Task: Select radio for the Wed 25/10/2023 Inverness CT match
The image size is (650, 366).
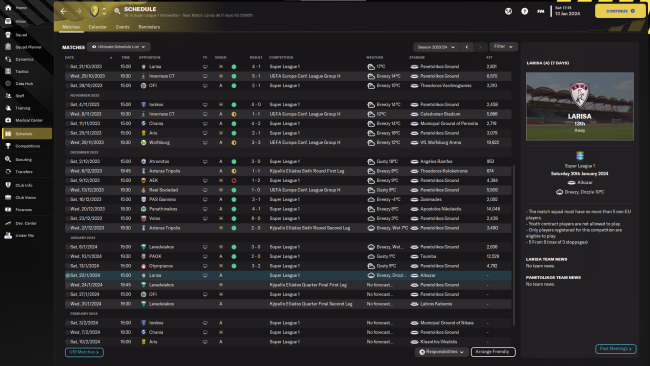Action: pyautogui.click(x=67, y=76)
